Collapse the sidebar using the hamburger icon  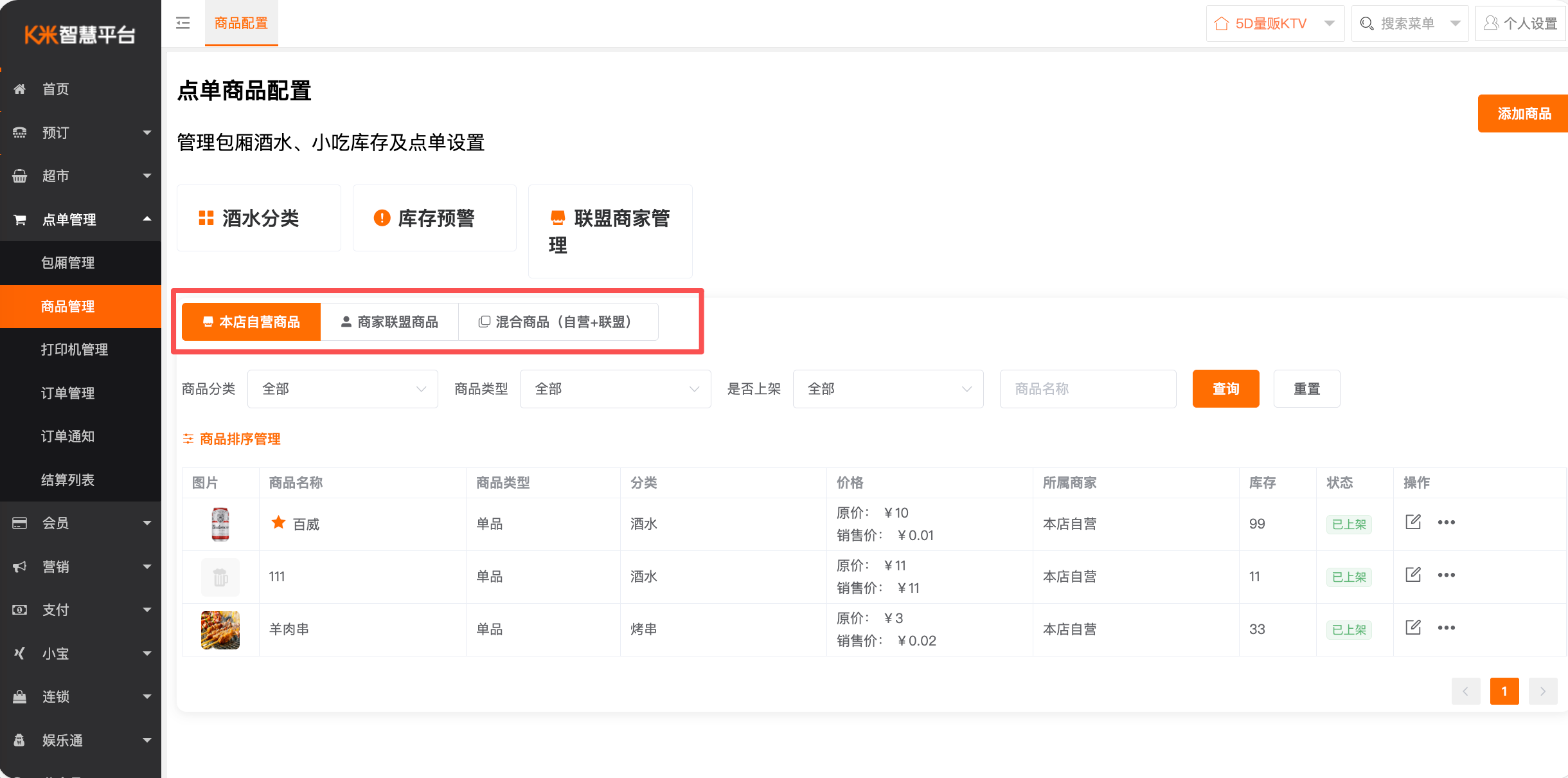point(183,23)
